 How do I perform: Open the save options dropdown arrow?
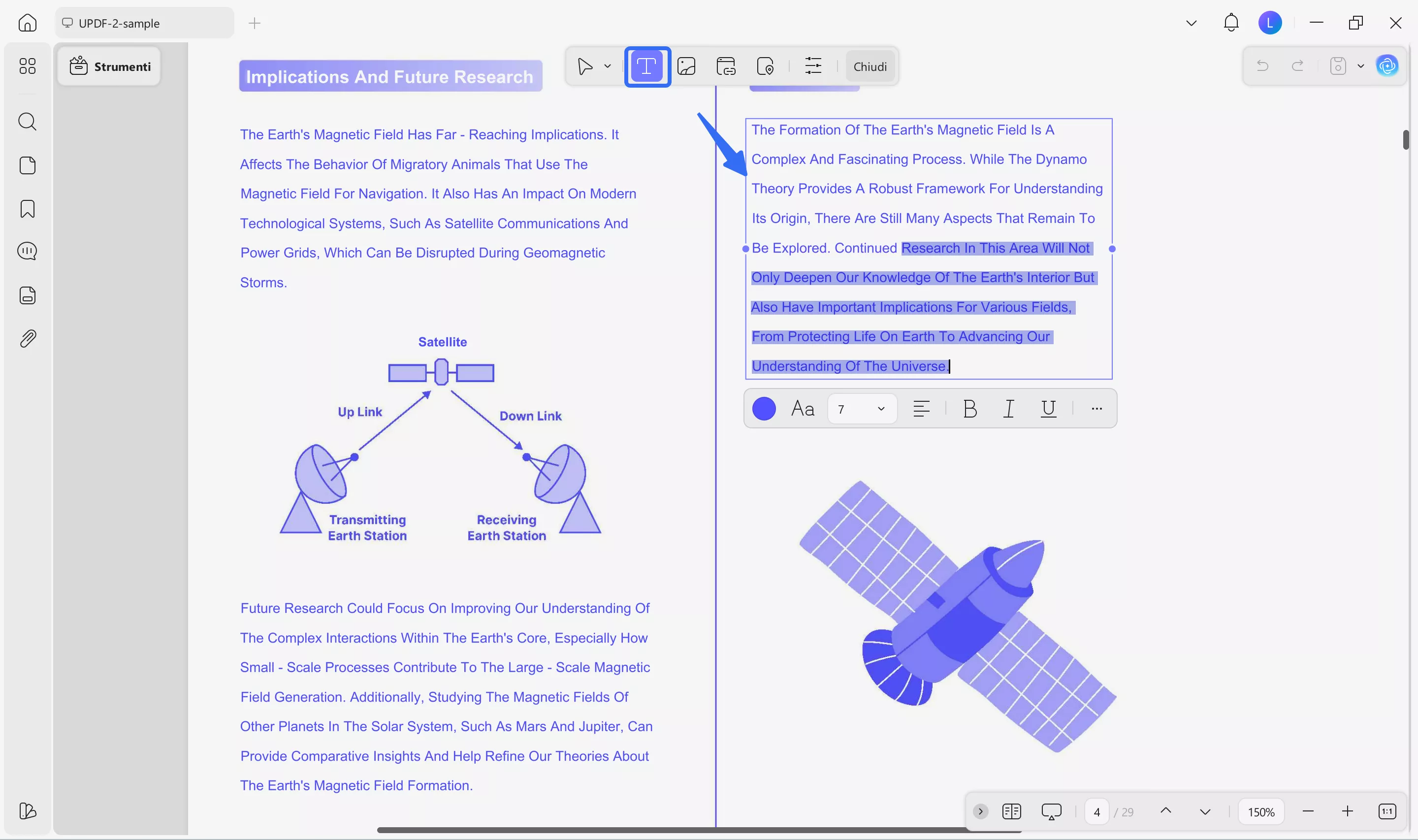click(1360, 65)
